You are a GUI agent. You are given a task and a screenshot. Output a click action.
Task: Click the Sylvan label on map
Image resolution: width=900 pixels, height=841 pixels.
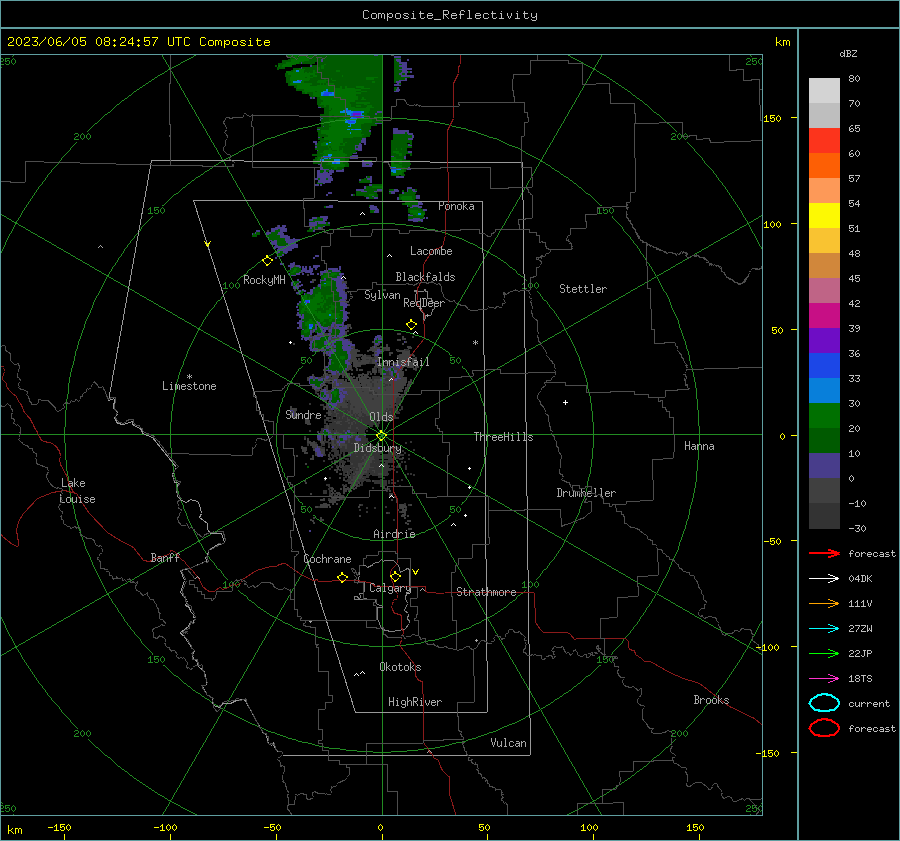point(382,295)
